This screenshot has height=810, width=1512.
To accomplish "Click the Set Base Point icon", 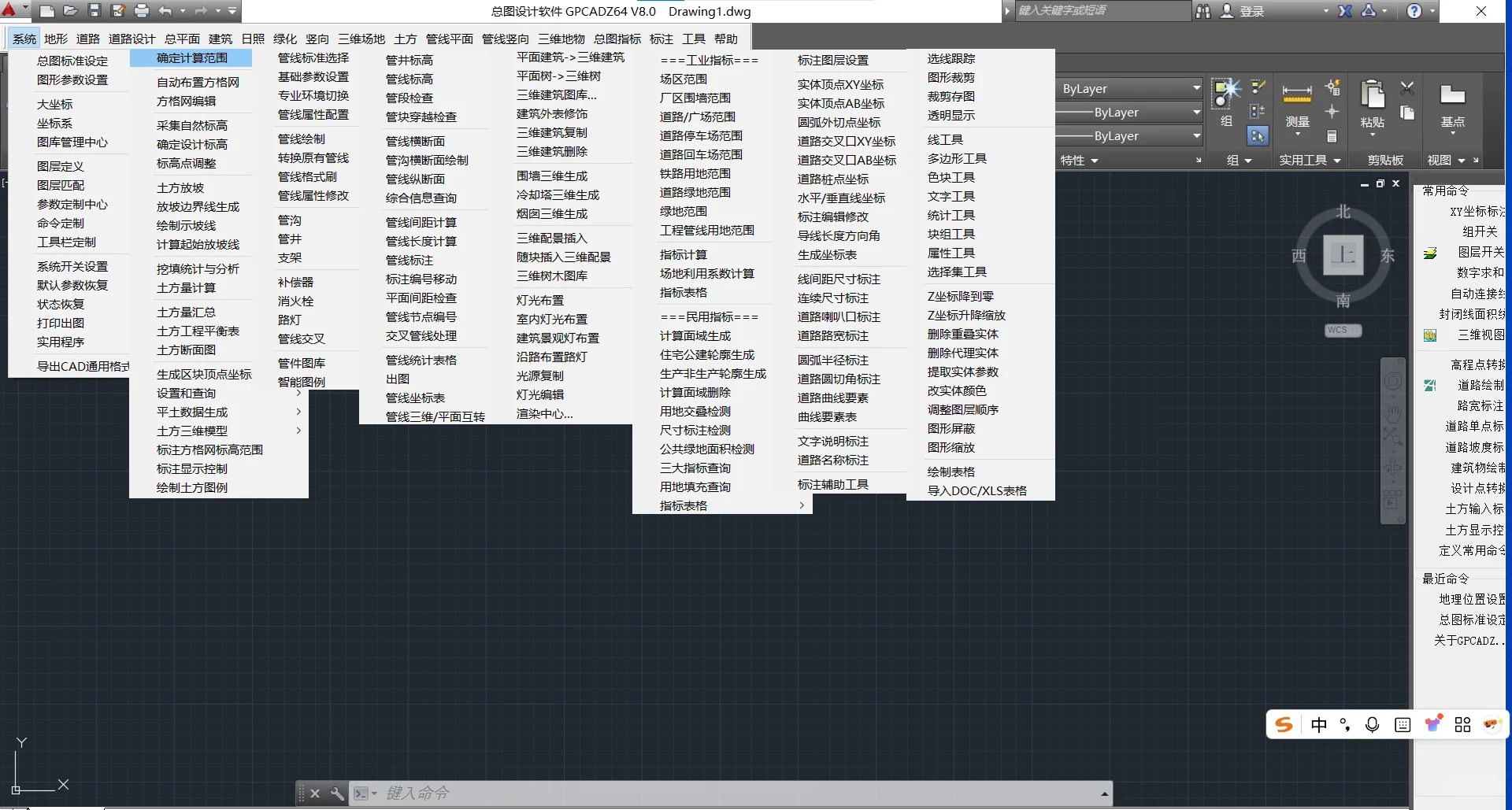I will pos(1452,94).
